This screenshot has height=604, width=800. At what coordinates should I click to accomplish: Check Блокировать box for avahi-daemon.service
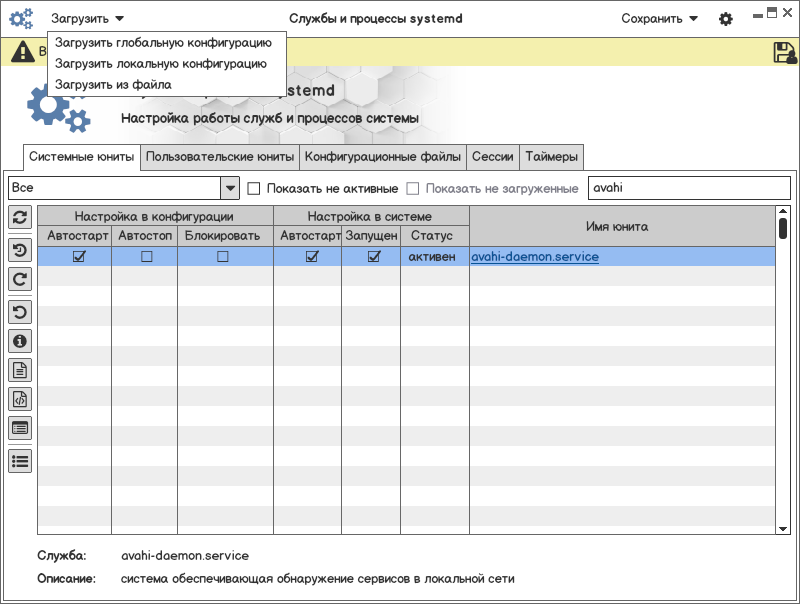[x=222, y=257]
